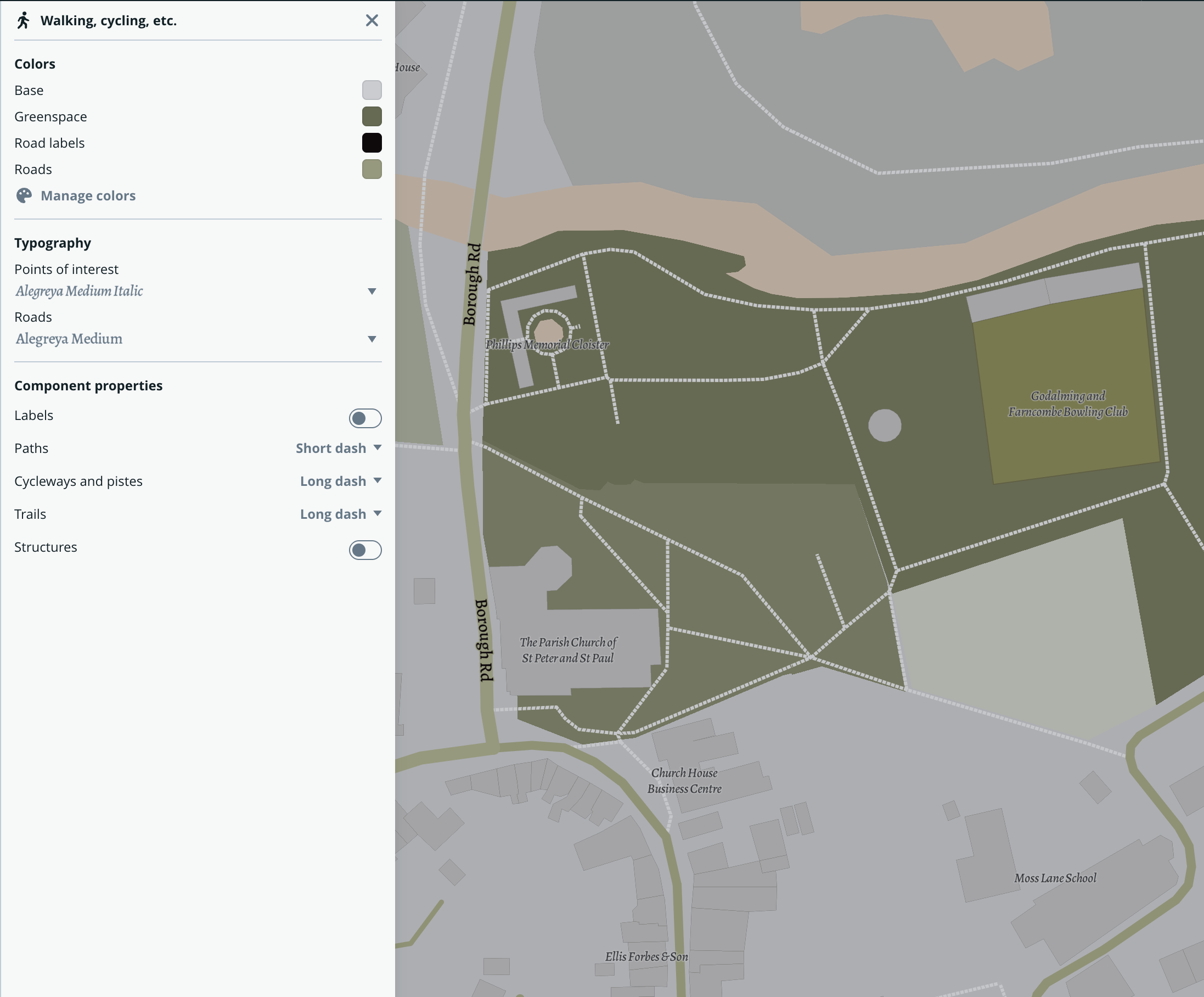The width and height of the screenshot is (1204, 997).
Task: Click the walking person icon in panel header
Action: point(22,21)
